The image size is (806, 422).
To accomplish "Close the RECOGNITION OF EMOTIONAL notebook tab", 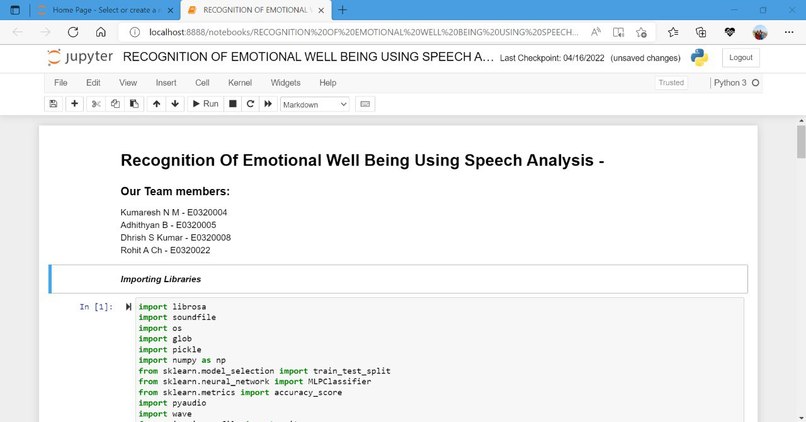I will [x=321, y=10].
